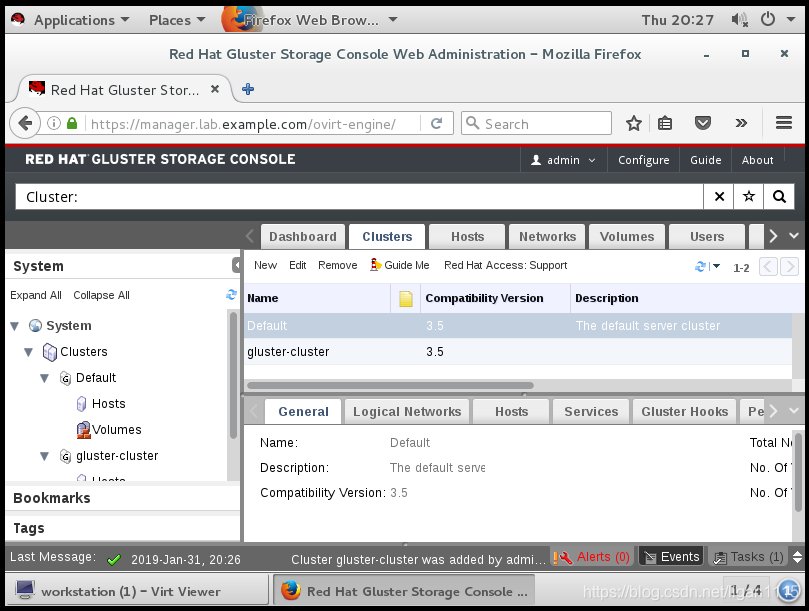Image resolution: width=809 pixels, height=611 pixels.
Task: Click the green padlock security icon
Action: (x=72, y=123)
